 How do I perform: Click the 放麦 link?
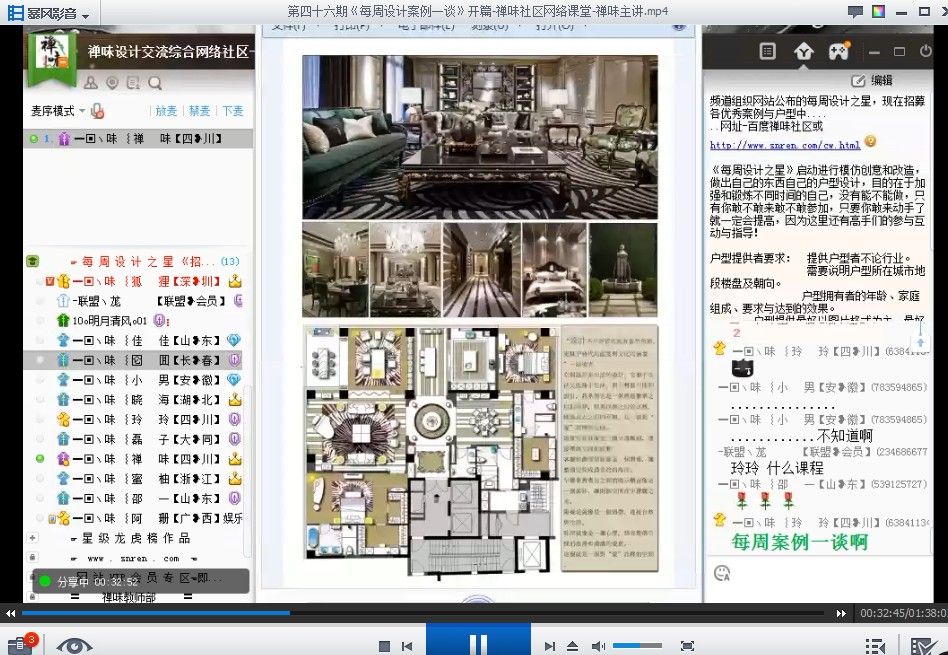(166, 111)
